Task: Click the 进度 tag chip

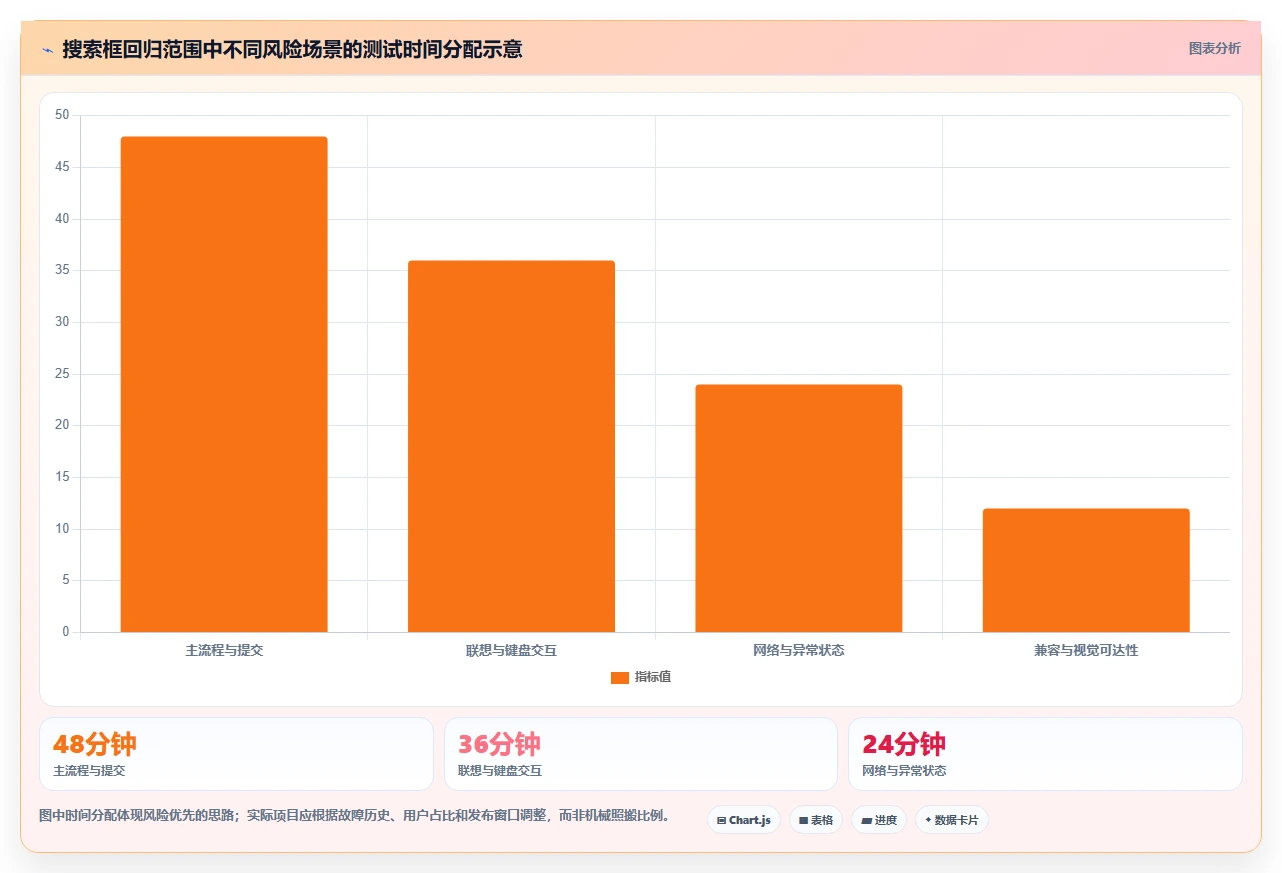Action: (879, 820)
